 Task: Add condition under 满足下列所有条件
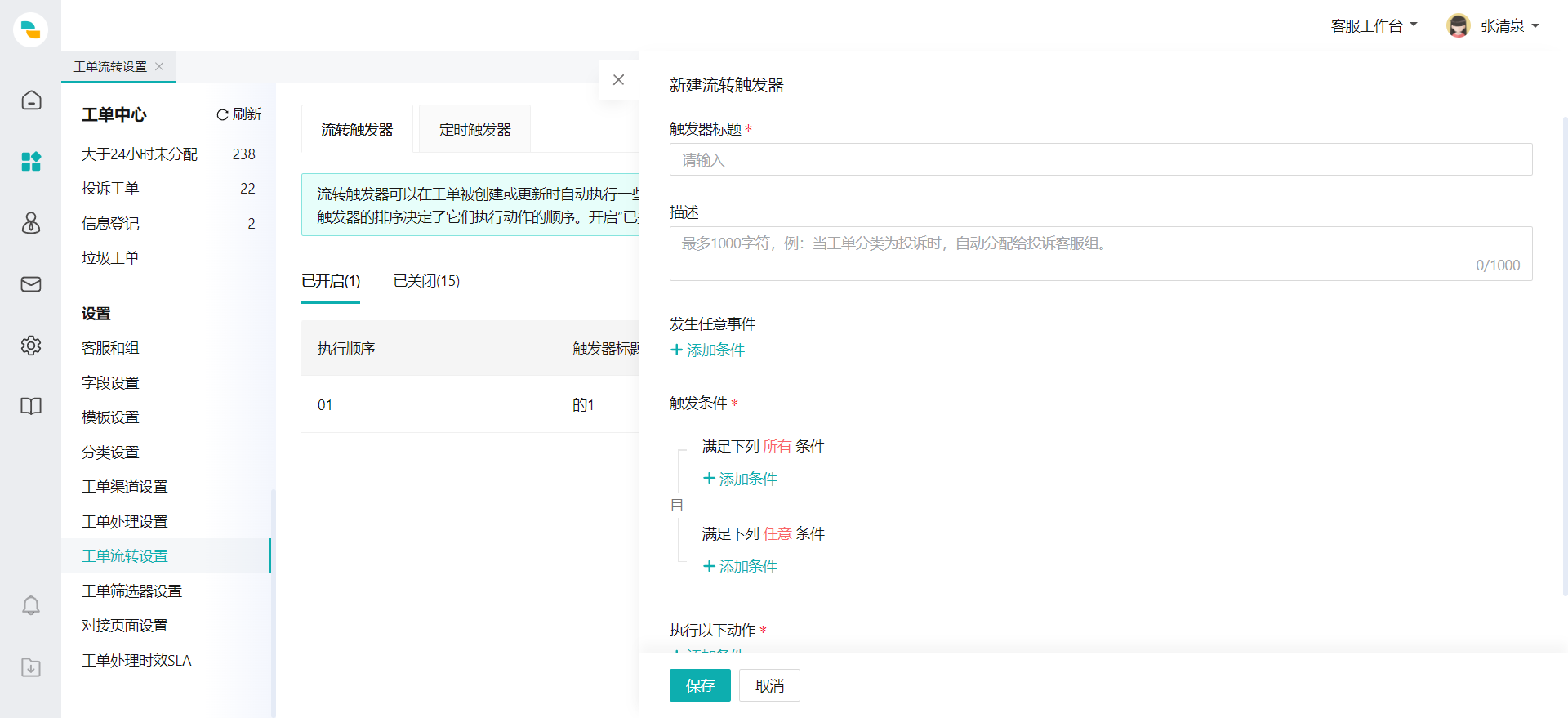tap(740, 479)
